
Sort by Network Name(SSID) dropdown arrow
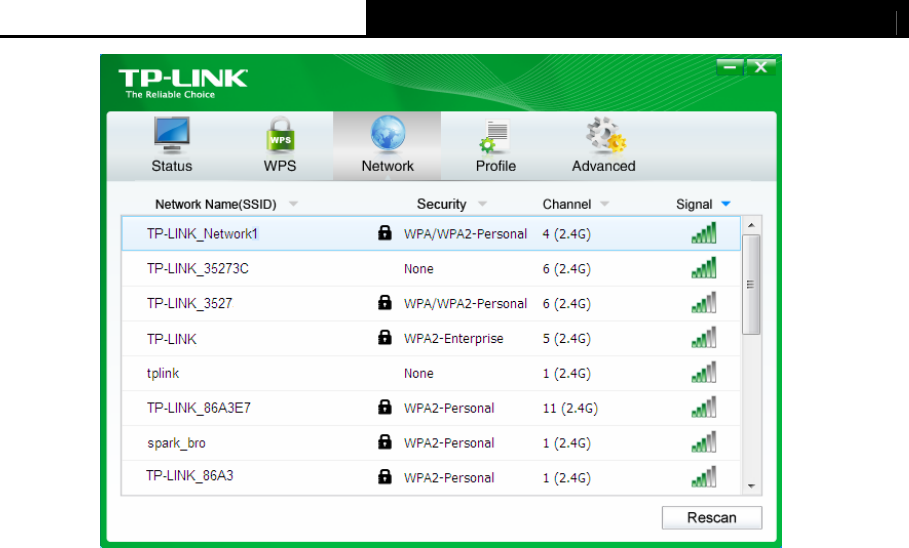293,204
